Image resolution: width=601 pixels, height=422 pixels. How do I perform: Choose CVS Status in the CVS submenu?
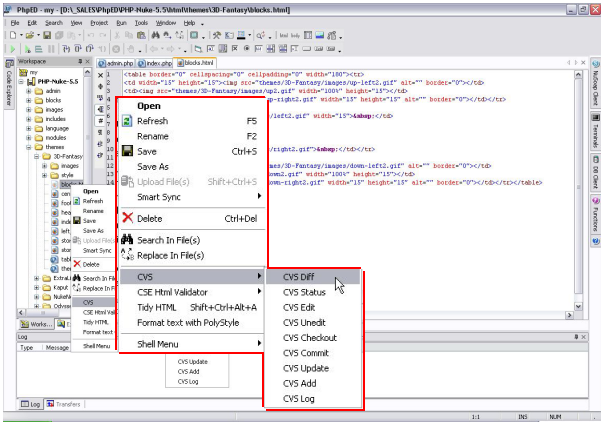[x=313, y=292]
